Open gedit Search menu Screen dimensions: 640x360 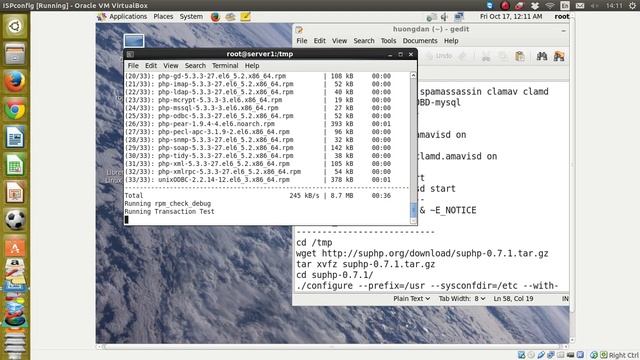click(364, 41)
